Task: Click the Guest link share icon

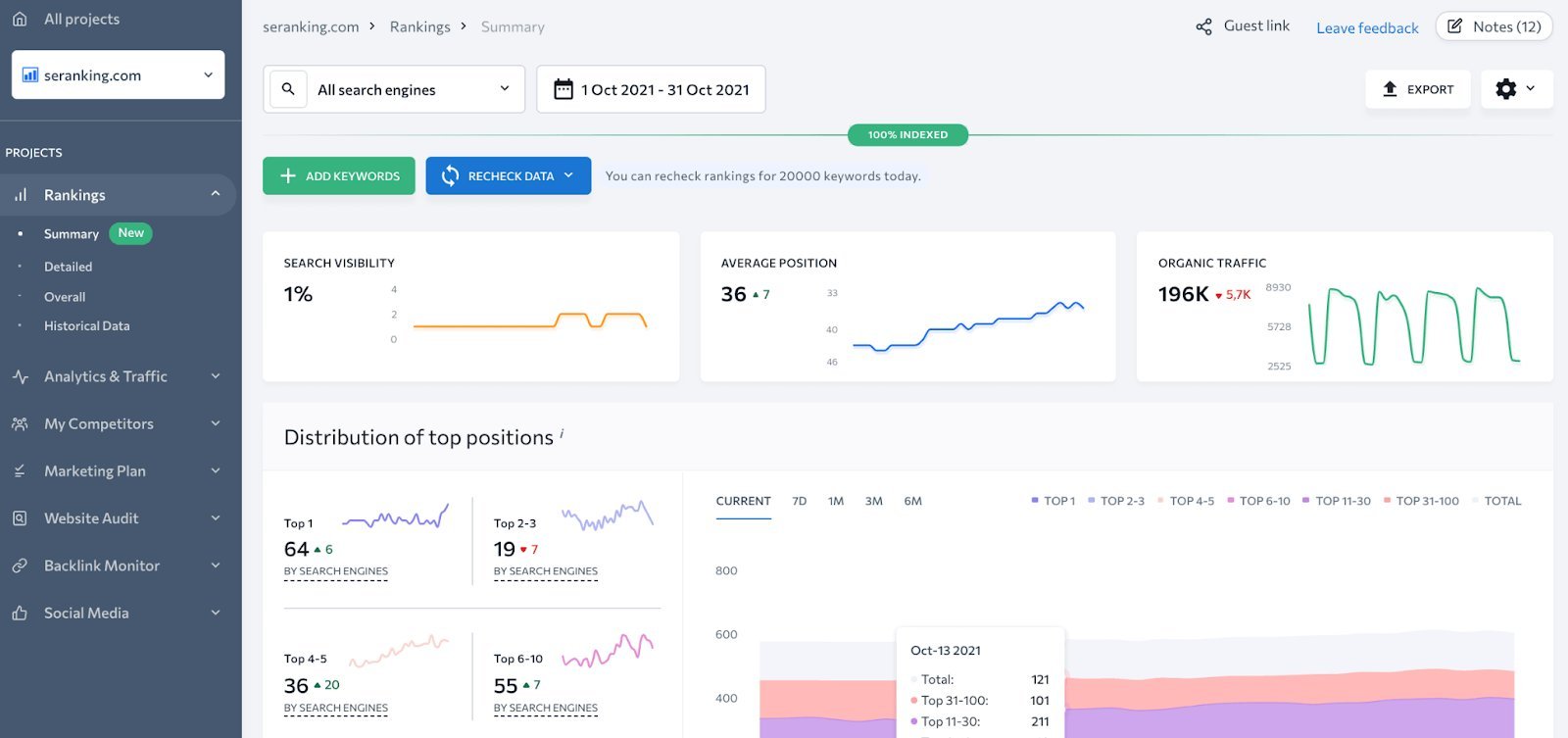Action: click(x=1203, y=26)
